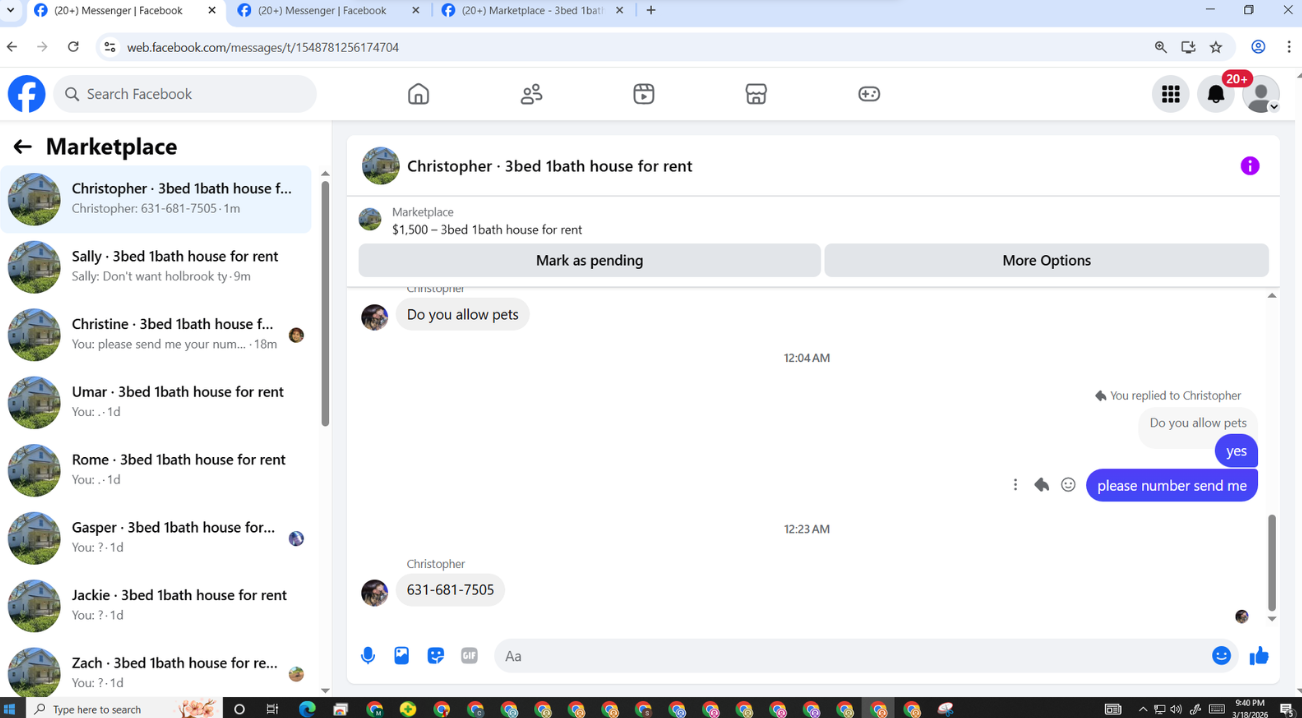The height and width of the screenshot is (718, 1302).
Task: Open Umar conversation in list
Action: [157, 403]
